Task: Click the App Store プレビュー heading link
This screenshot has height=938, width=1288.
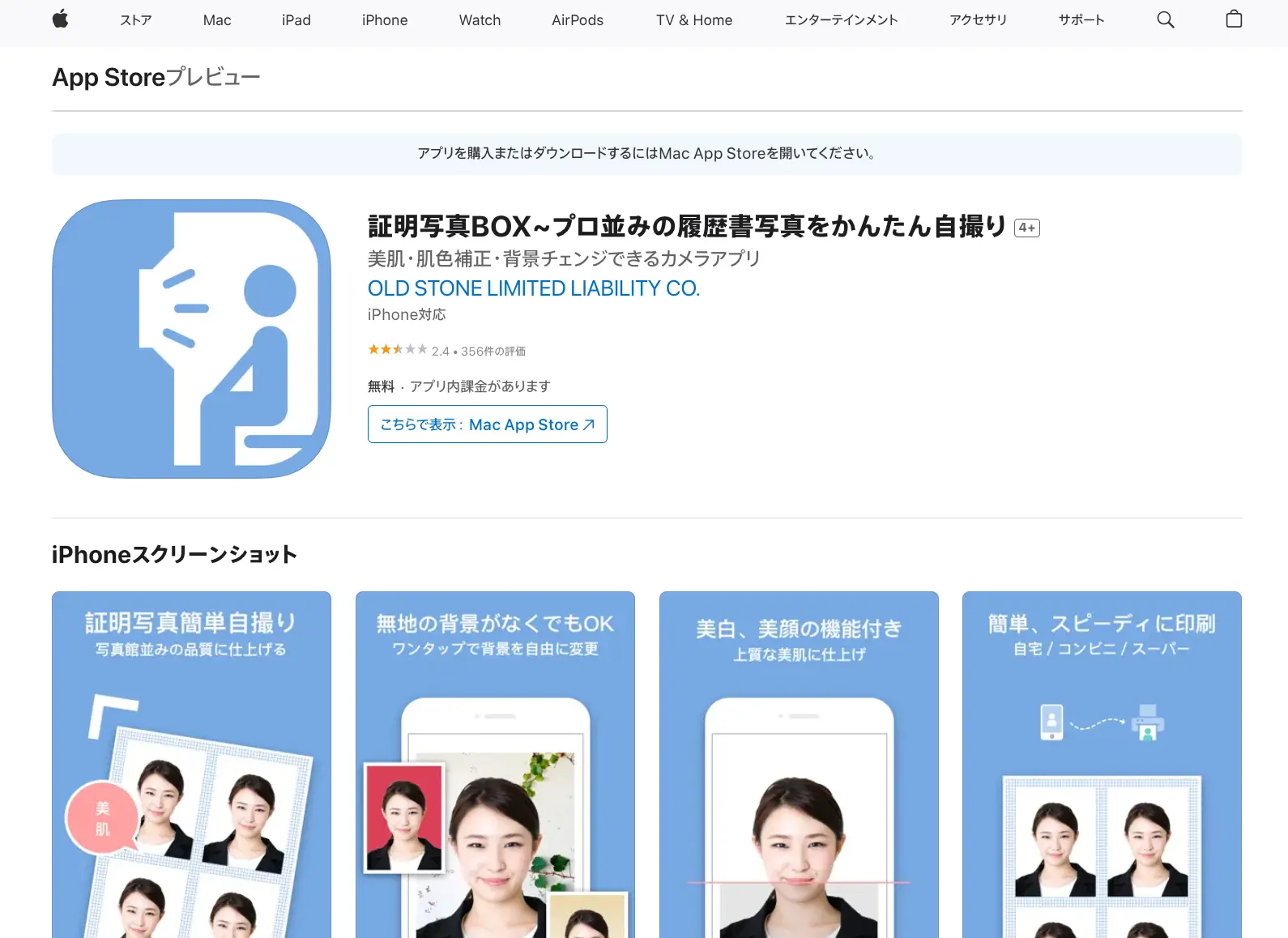Action: 156,77
